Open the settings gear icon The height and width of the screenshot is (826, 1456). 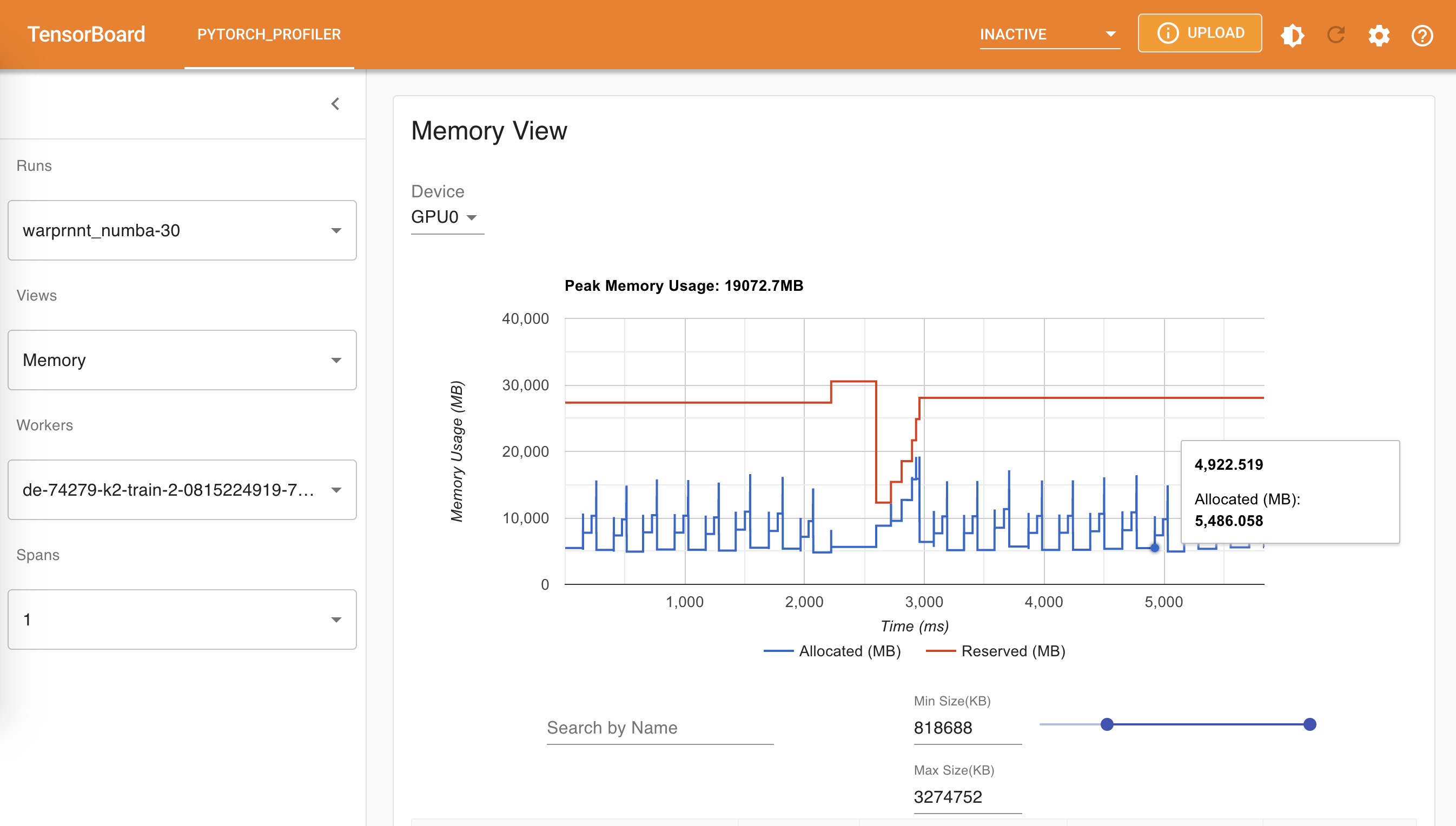coord(1379,35)
